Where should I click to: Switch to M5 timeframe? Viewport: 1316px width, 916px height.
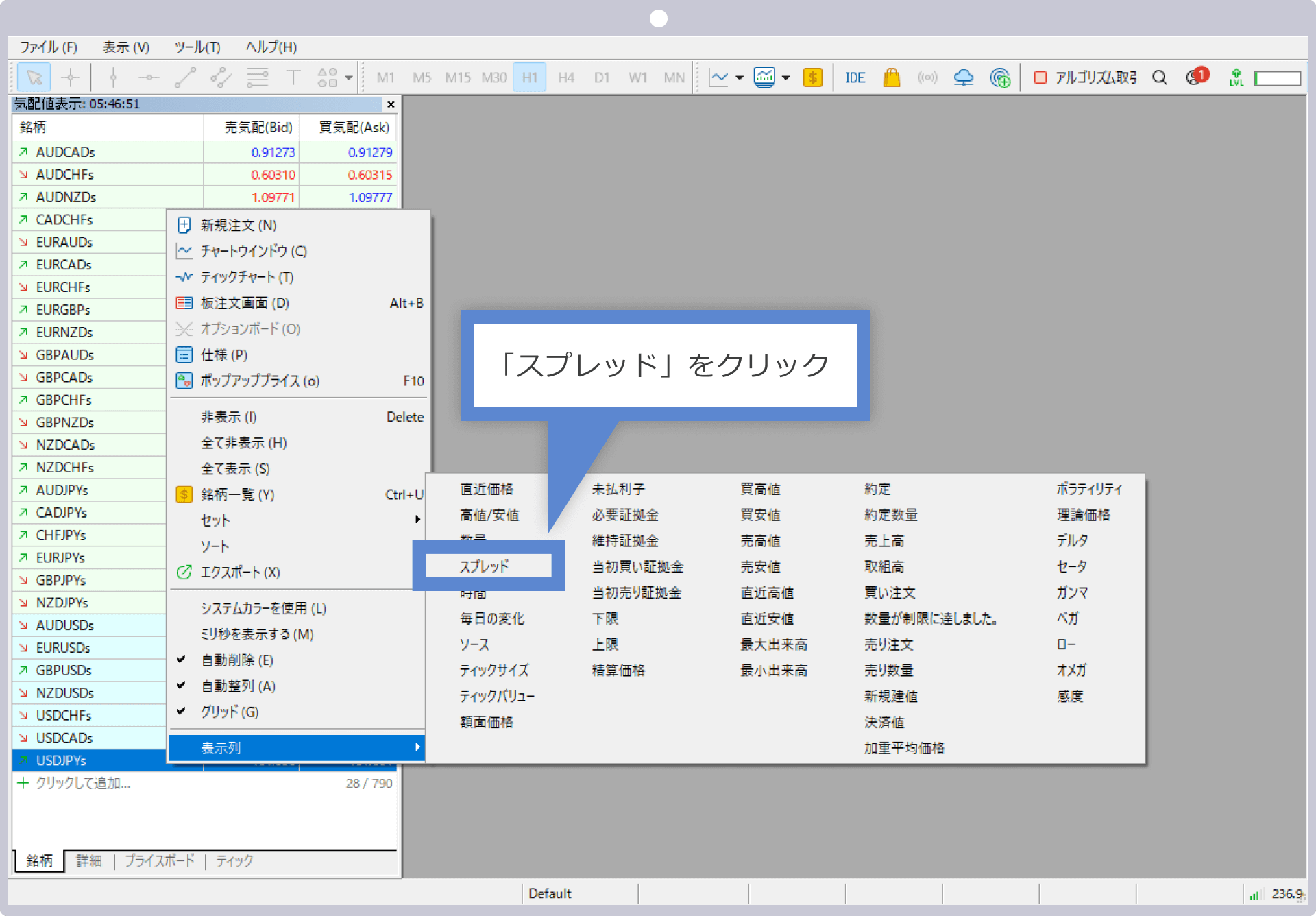point(422,77)
